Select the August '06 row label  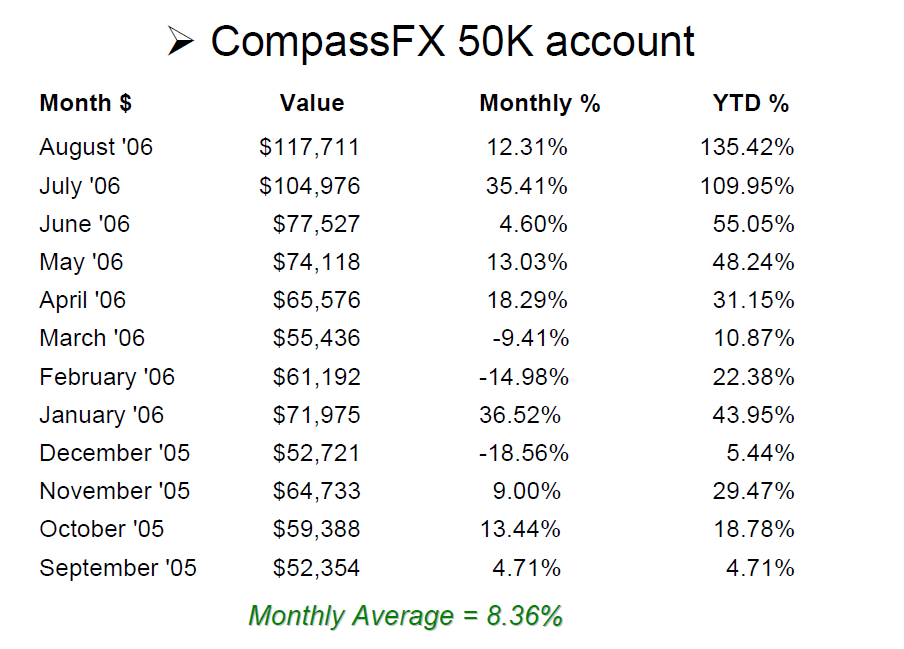click(96, 148)
